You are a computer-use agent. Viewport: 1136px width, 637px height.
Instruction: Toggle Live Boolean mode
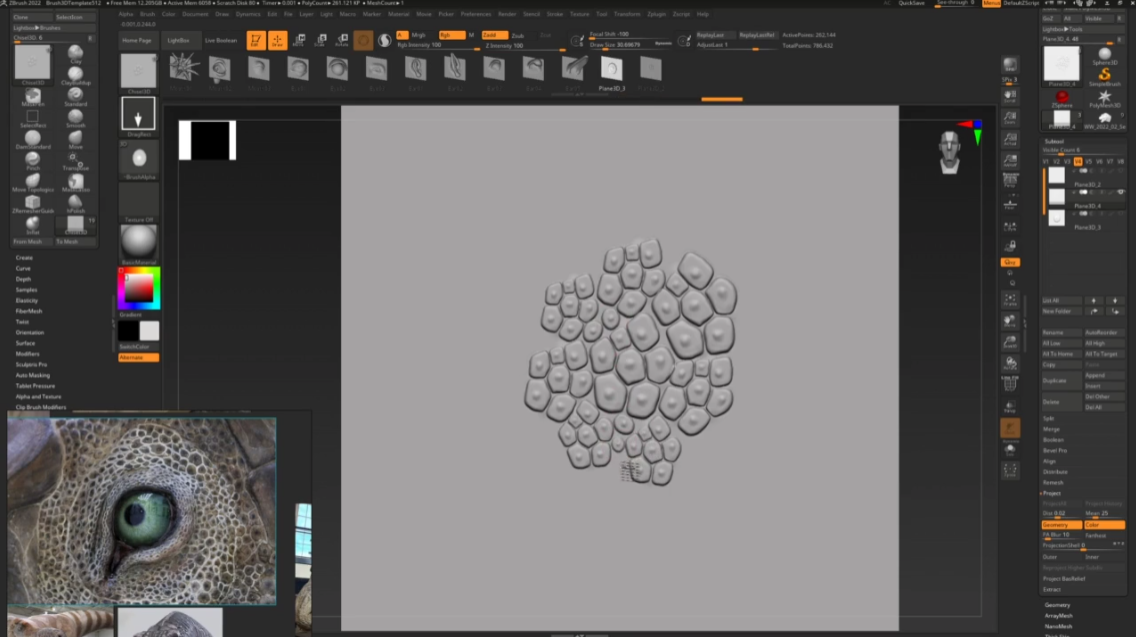220,41
